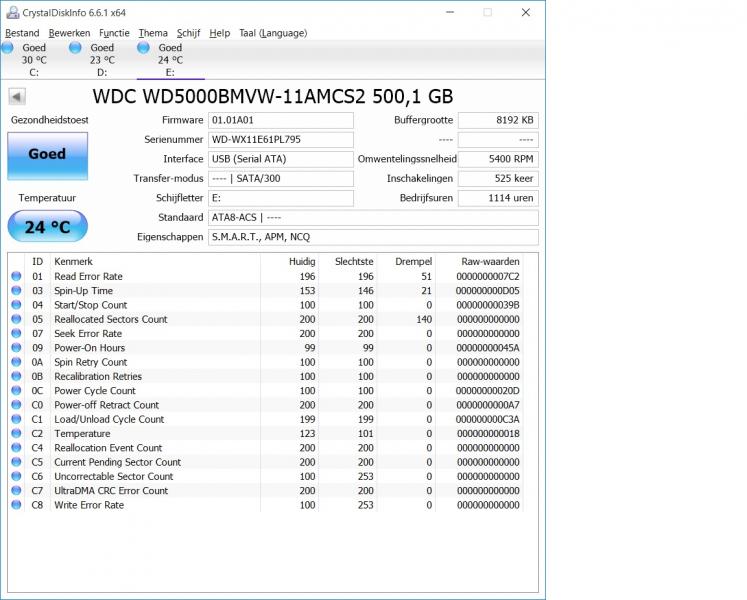Image resolution: width=747 pixels, height=600 pixels.
Task: Click the Goed health status button
Action: [47, 155]
